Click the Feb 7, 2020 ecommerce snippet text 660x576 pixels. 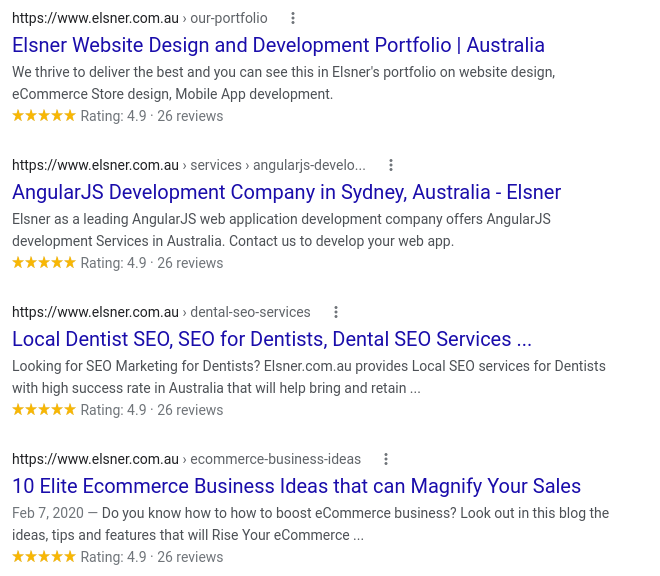(310, 524)
